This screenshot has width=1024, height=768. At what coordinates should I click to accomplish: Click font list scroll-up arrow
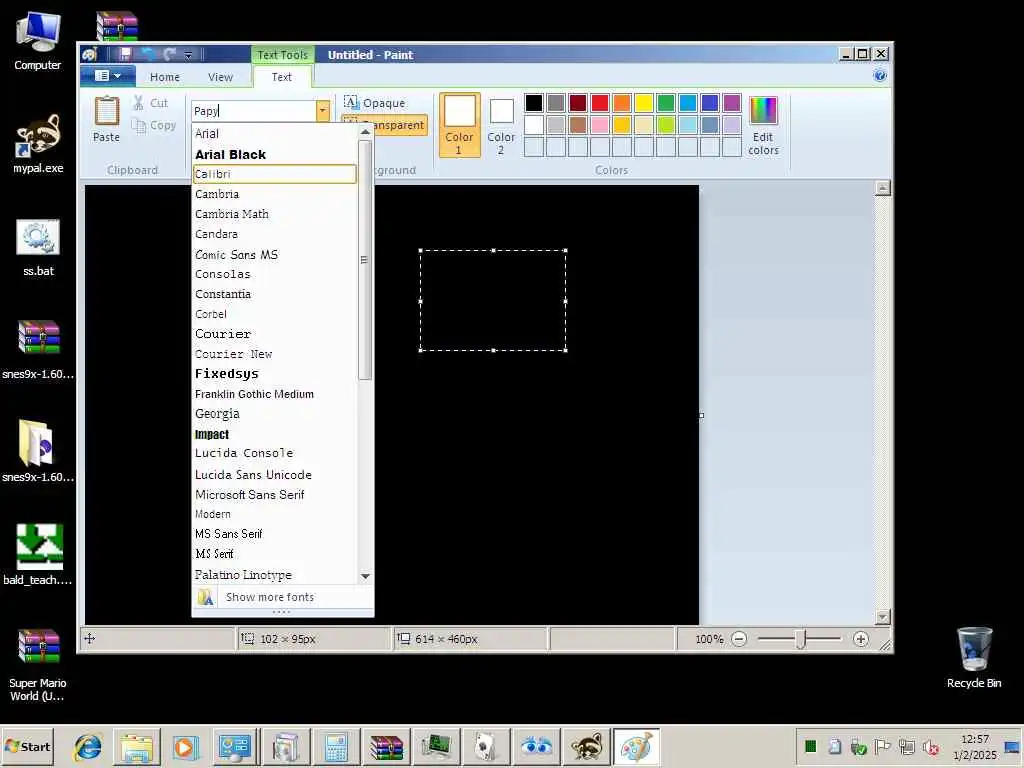coord(366,133)
